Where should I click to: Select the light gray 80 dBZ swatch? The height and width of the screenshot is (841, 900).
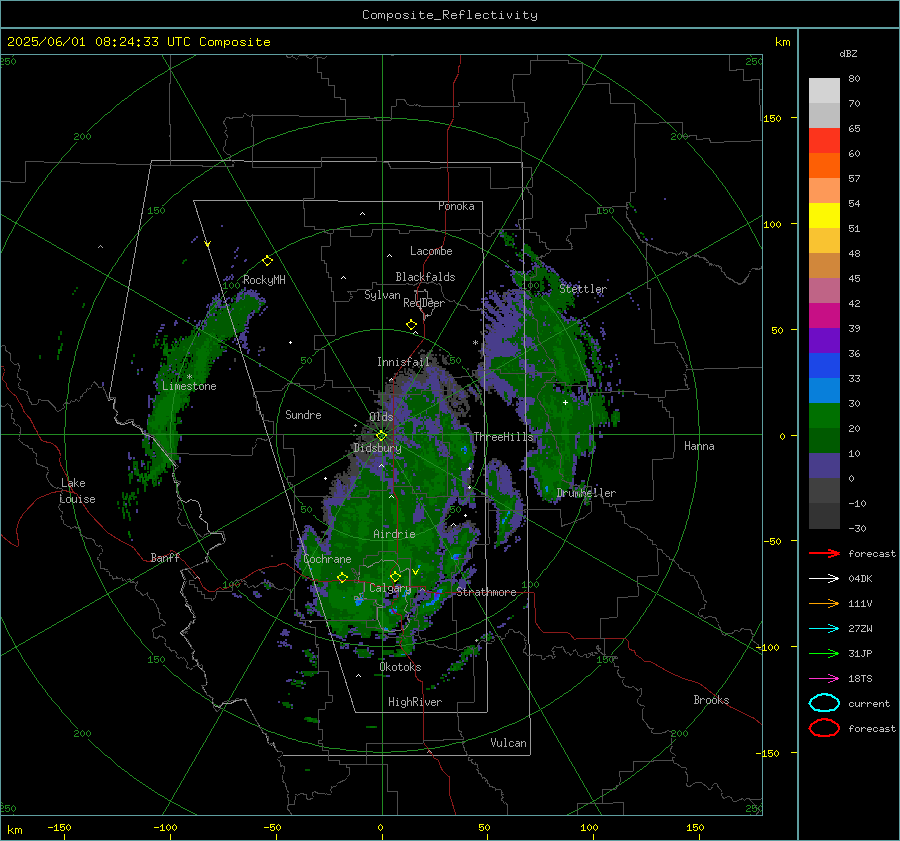(x=824, y=90)
